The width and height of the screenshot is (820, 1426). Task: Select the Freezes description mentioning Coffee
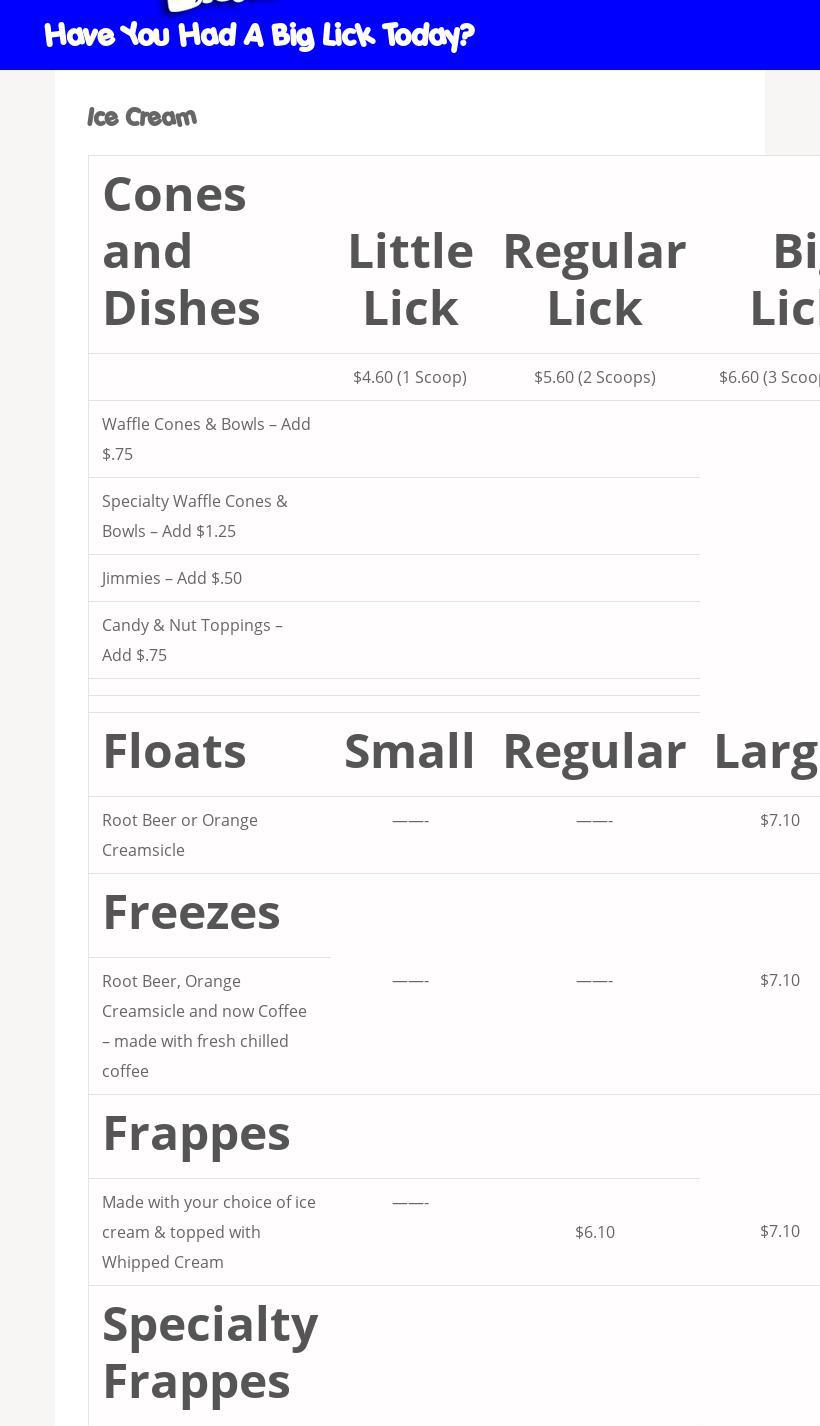pyautogui.click(x=204, y=1026)
